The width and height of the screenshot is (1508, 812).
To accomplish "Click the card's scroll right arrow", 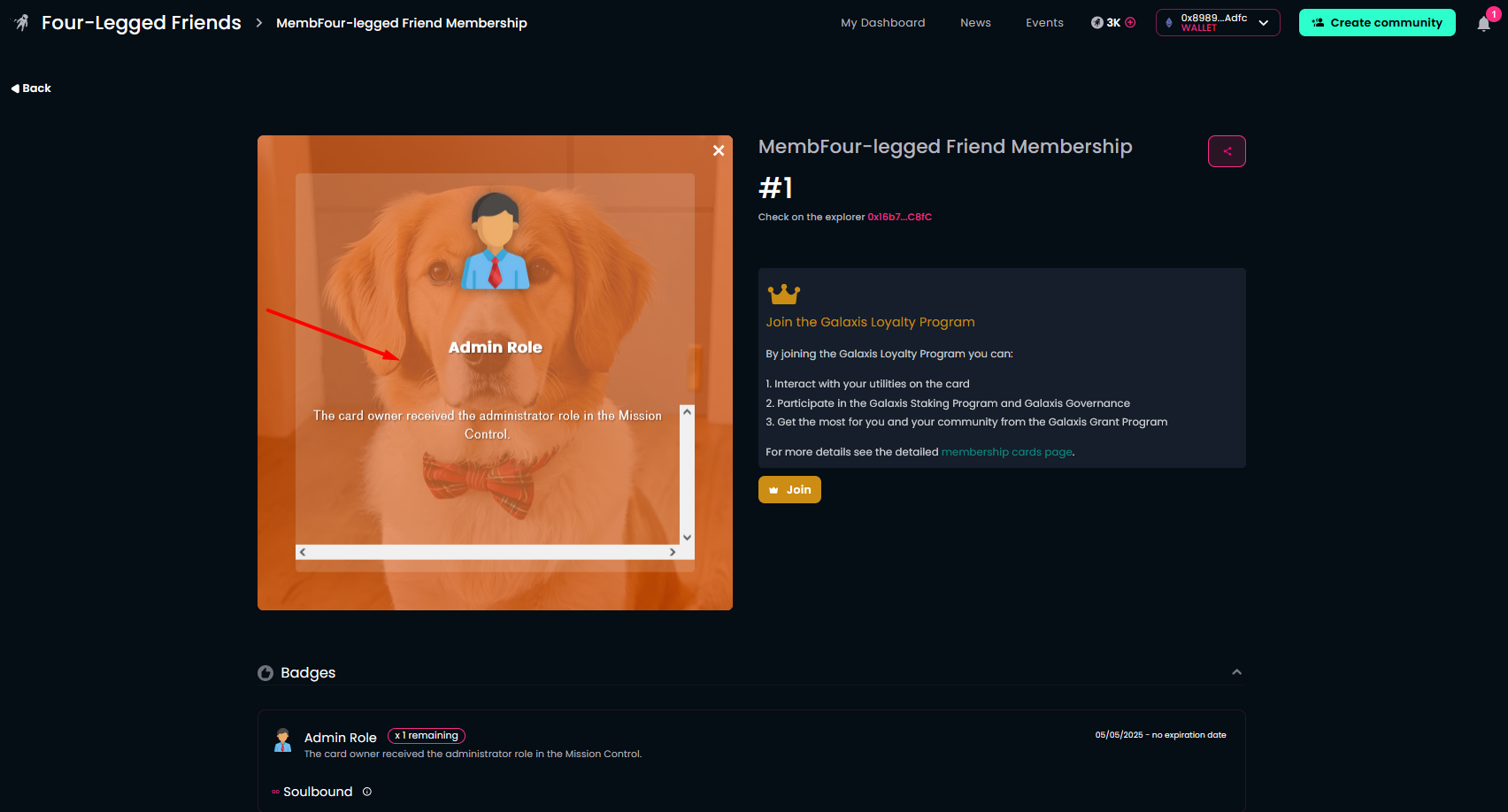I will pyautogui.click(x=673, y=552).
